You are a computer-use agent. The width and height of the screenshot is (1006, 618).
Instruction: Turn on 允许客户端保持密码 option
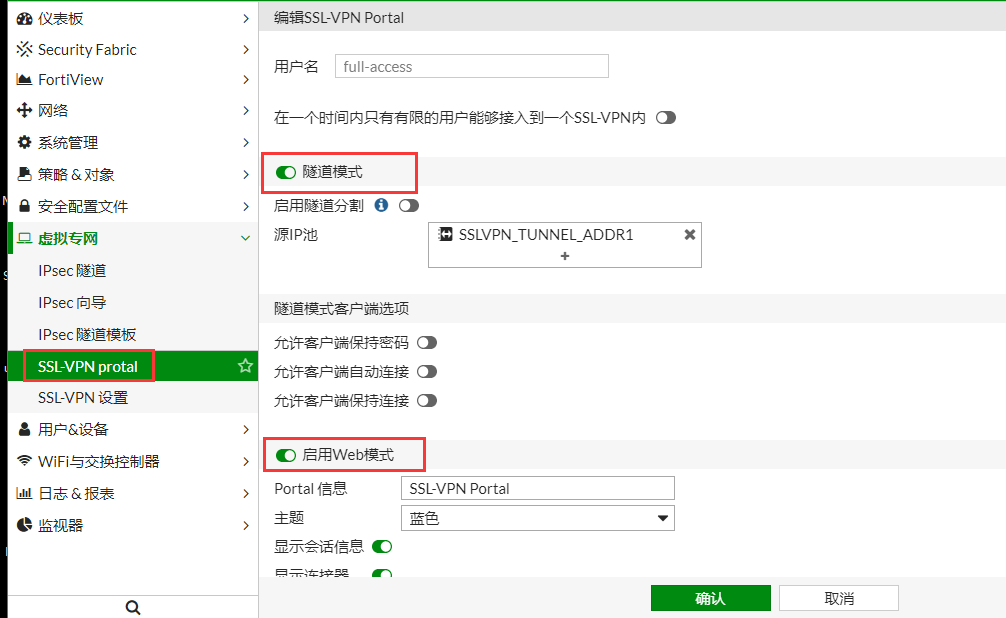426,342
